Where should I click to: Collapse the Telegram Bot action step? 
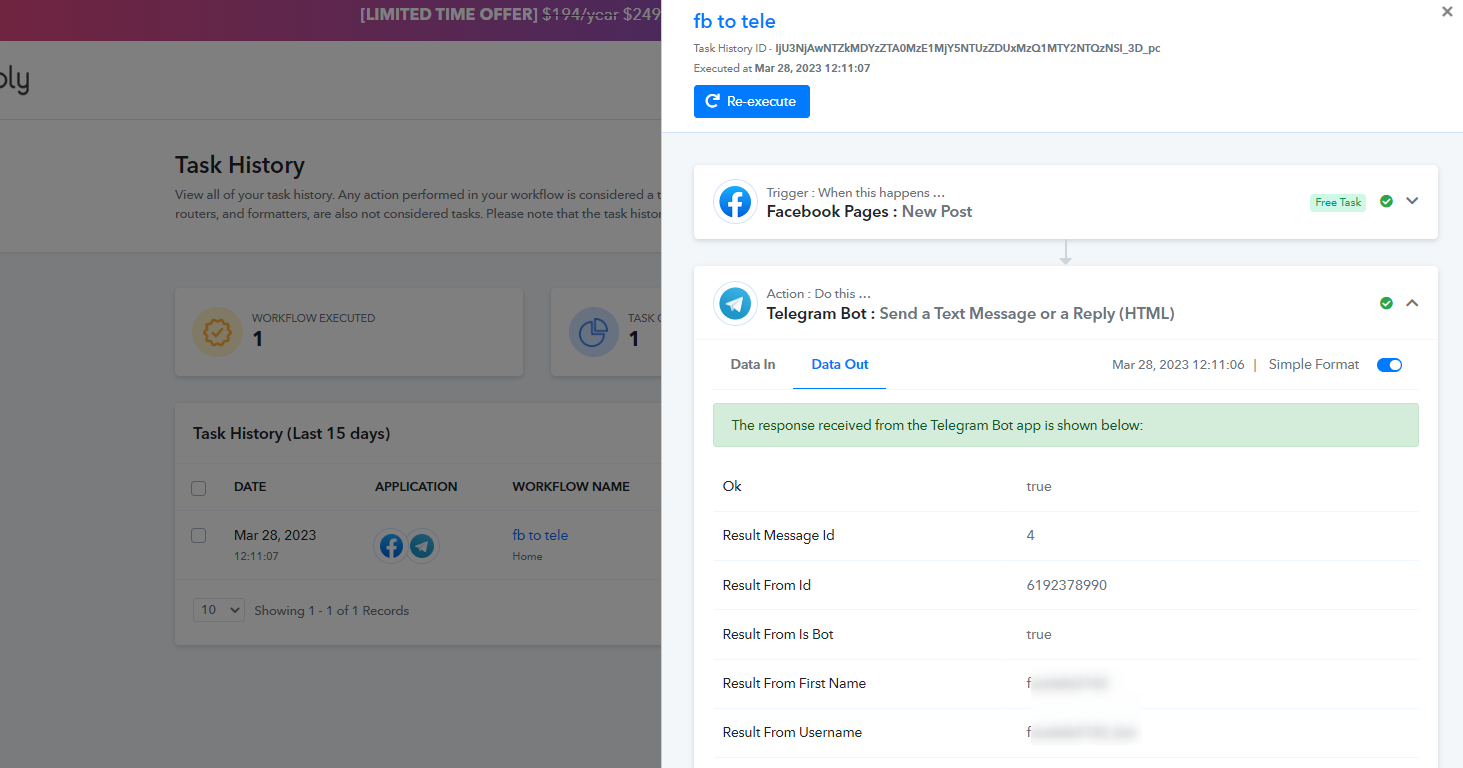1412,303
